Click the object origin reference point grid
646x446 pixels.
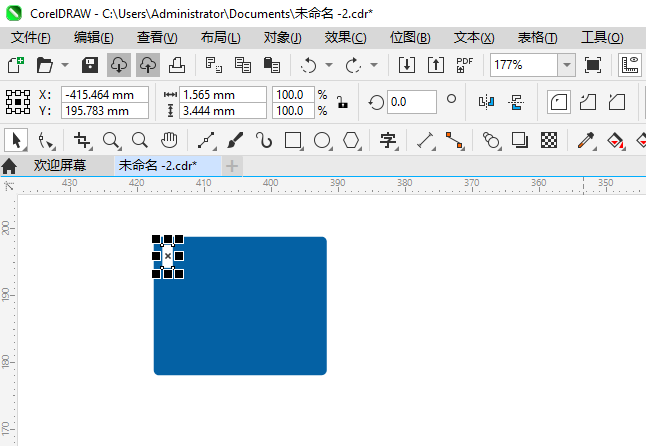(18, 102)
